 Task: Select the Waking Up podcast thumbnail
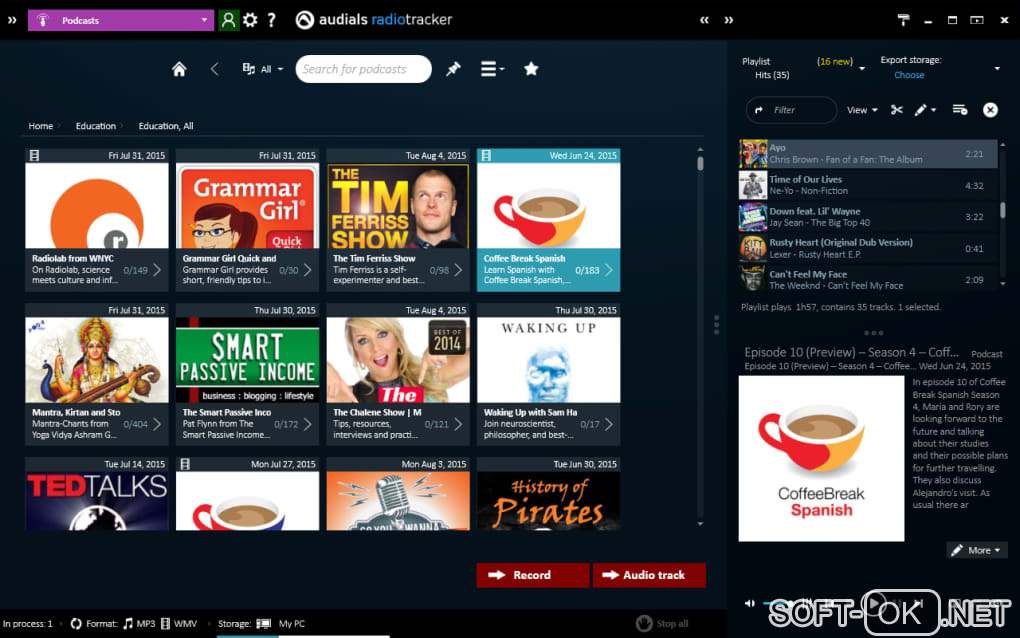548,360
